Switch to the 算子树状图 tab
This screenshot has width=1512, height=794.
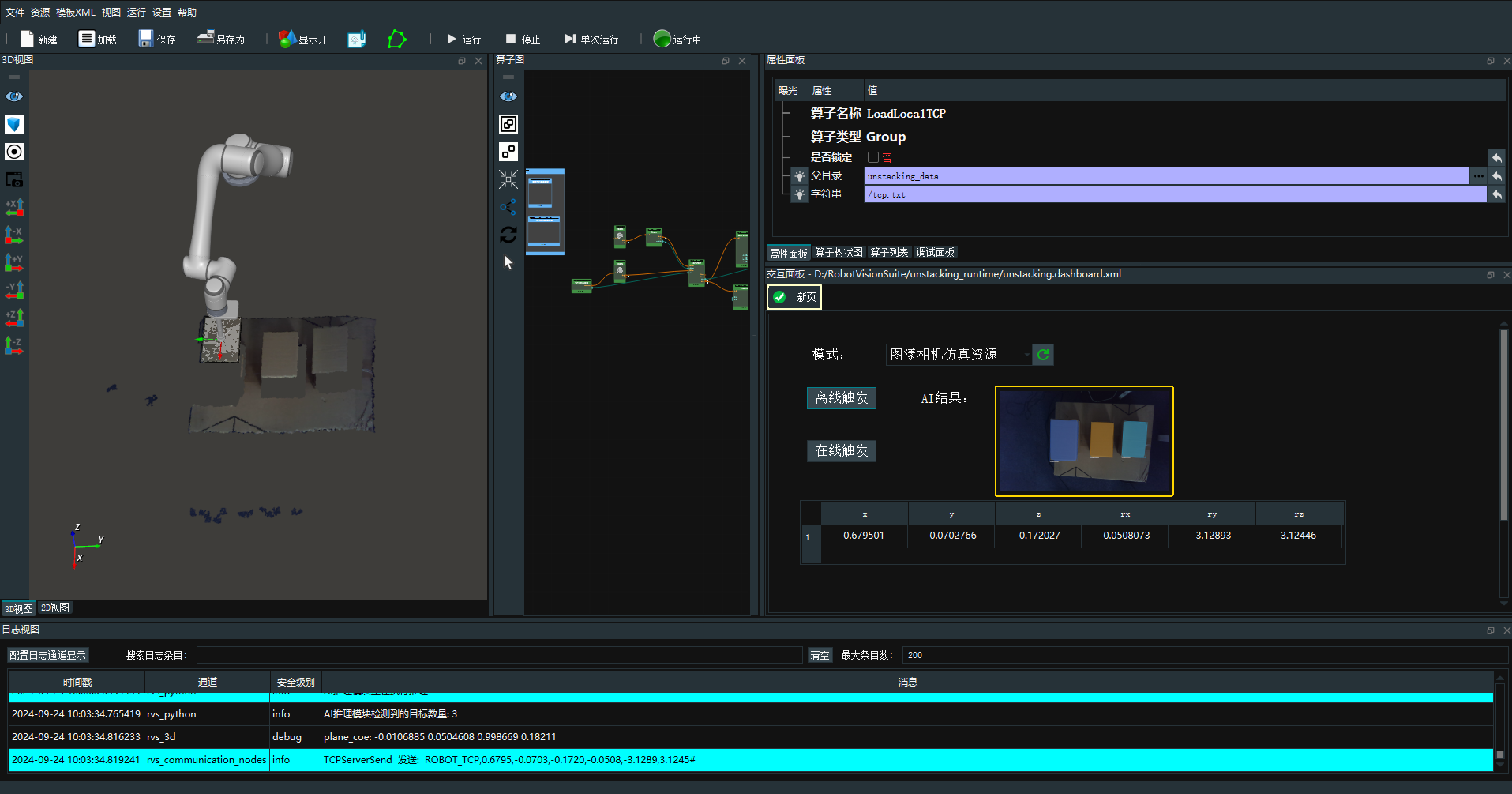click(x=839, y=252)
